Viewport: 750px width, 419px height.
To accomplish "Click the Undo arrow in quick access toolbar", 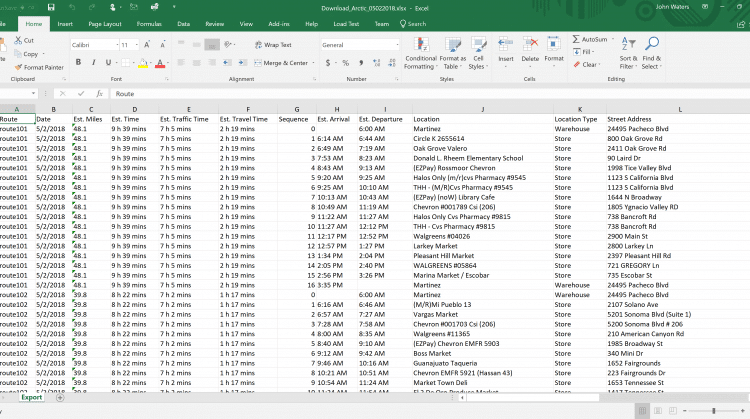I will click(x=72, y=7).
